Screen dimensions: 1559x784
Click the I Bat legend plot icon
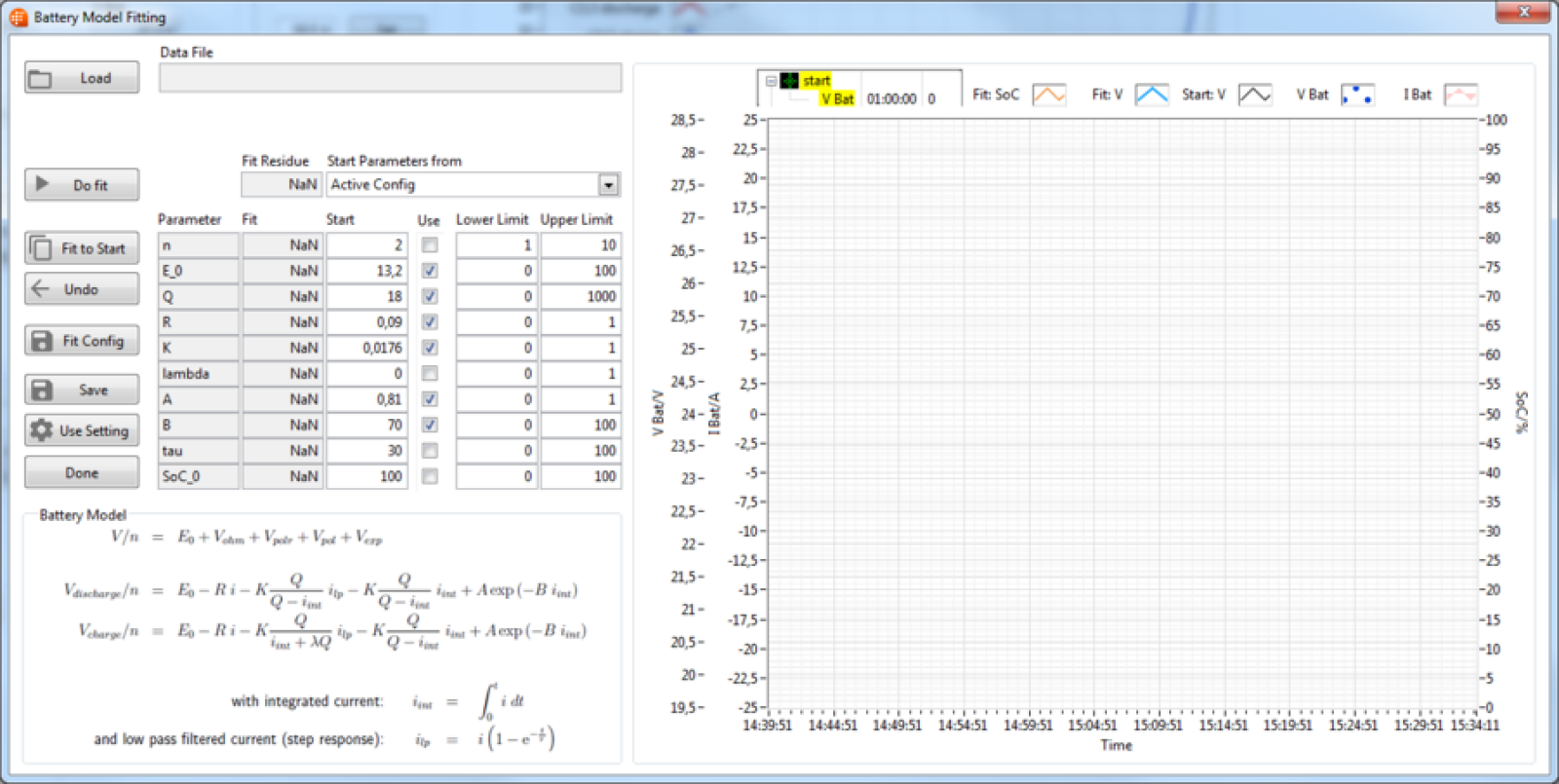pyautogui.click(x=1460, y=94)
